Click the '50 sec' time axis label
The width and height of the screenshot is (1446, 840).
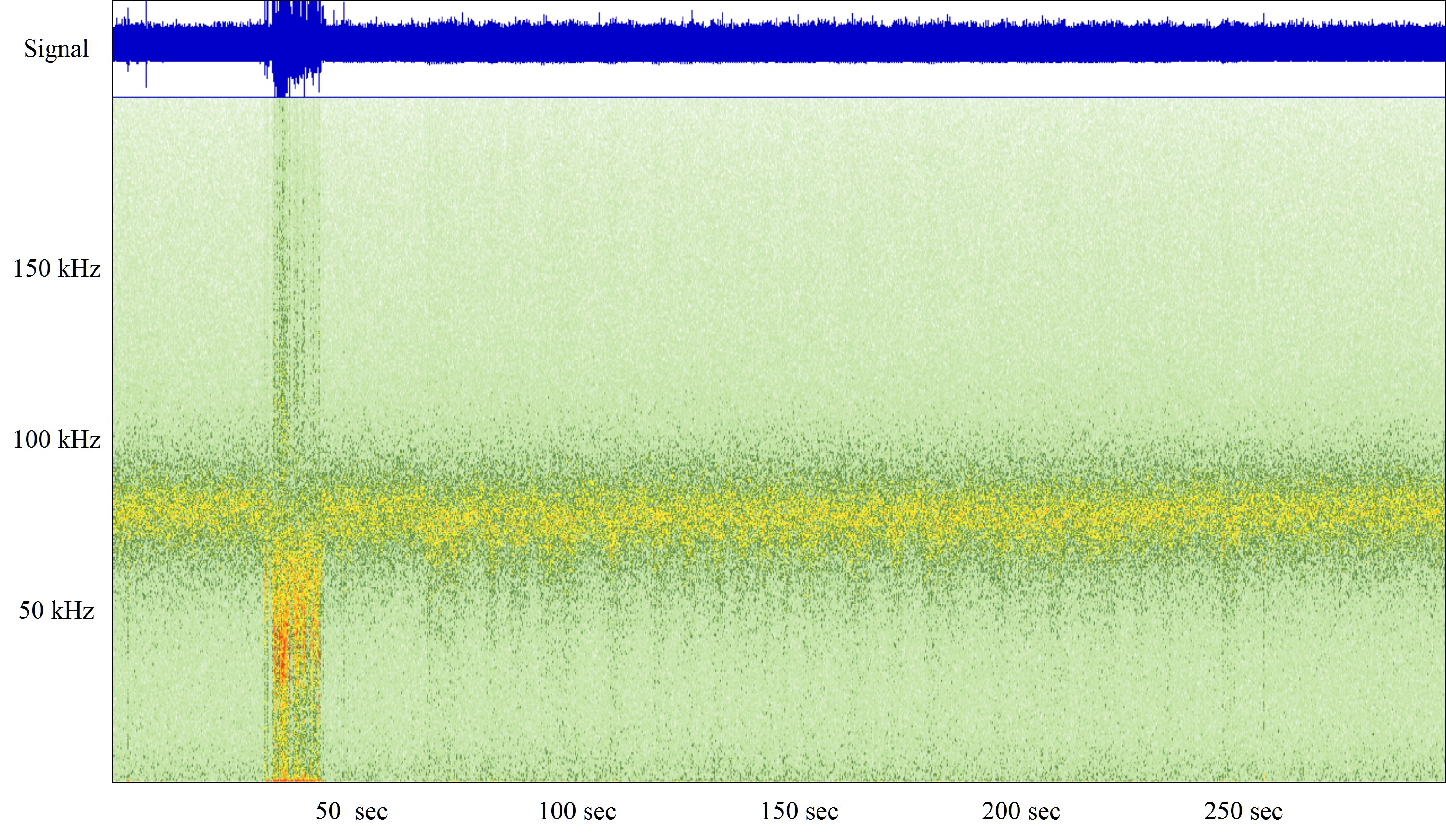pos(351,811)
